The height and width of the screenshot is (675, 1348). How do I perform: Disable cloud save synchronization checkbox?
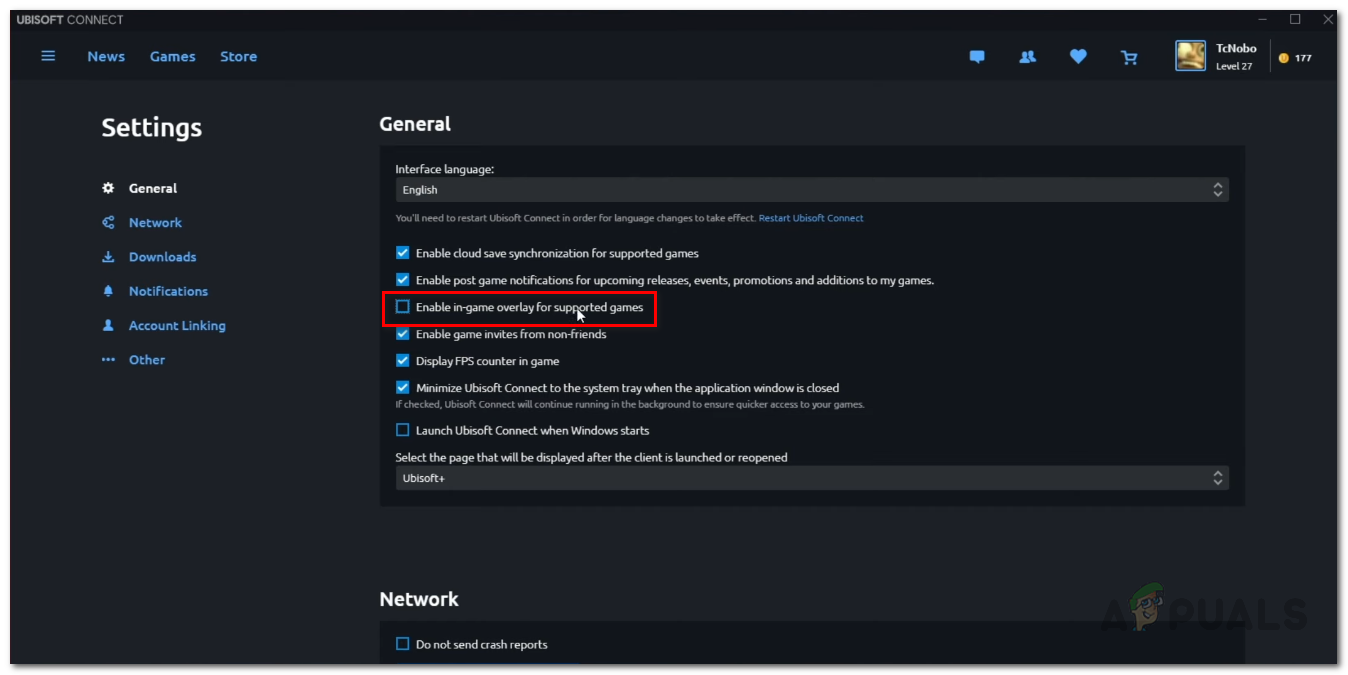click(x=403, y=253)
